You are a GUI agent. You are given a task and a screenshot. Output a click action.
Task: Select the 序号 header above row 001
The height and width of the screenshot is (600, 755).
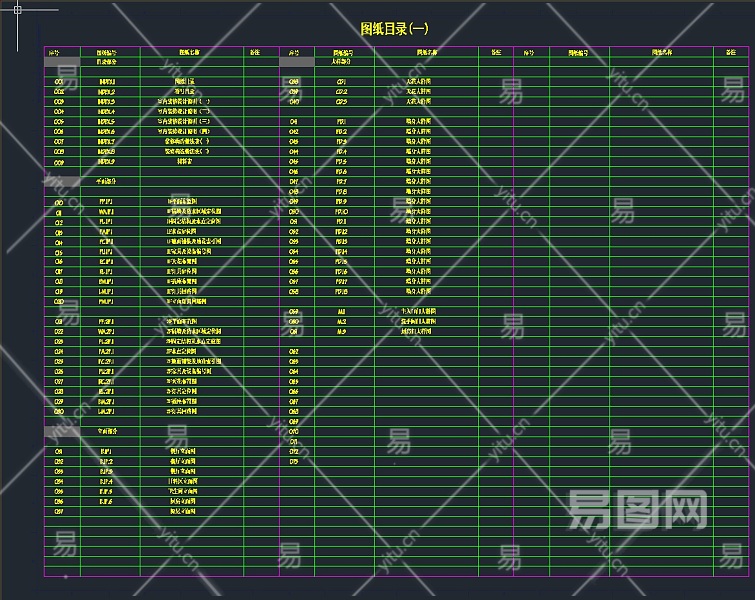(54, 52)
